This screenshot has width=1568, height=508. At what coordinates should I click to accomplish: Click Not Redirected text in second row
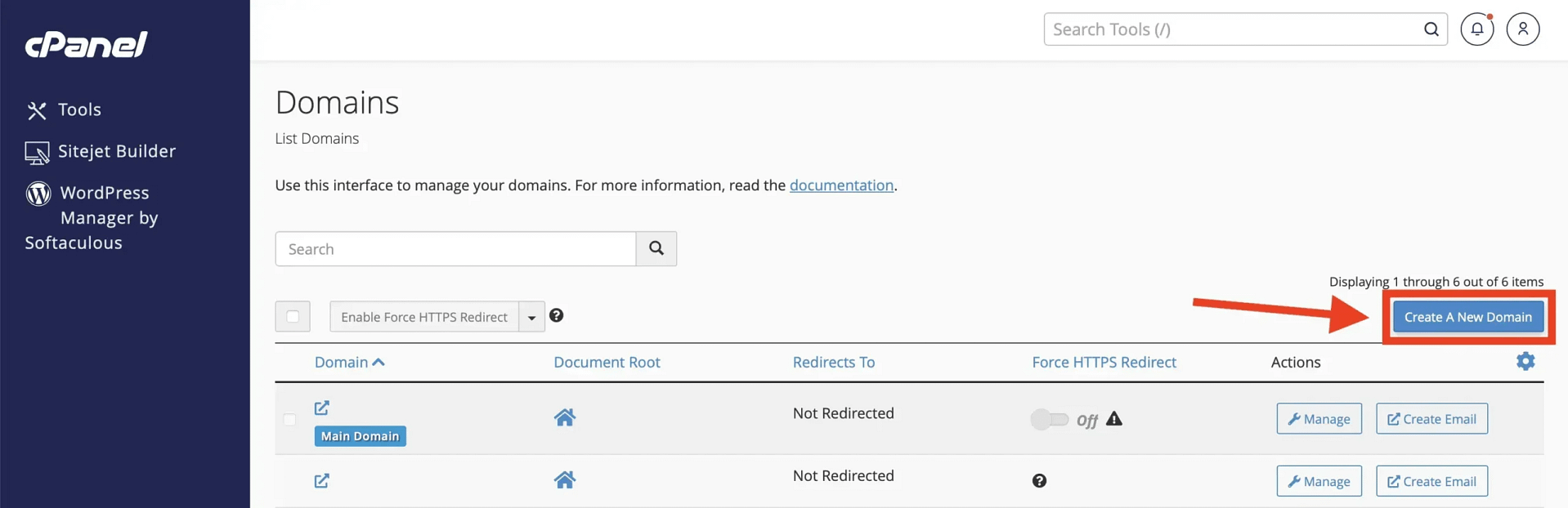(x=844, y=475)
